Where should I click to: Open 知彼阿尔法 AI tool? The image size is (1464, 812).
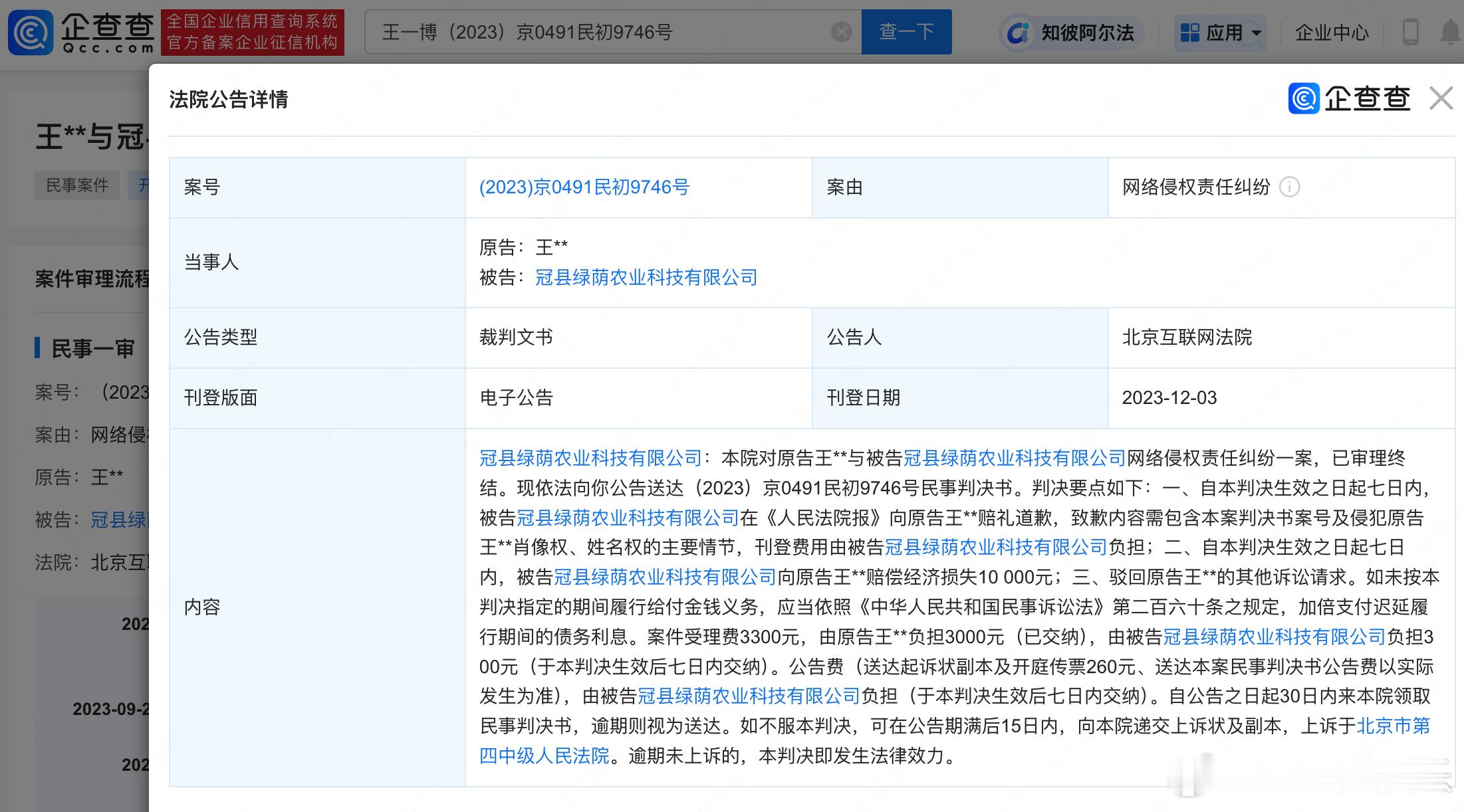point(1072,32)
